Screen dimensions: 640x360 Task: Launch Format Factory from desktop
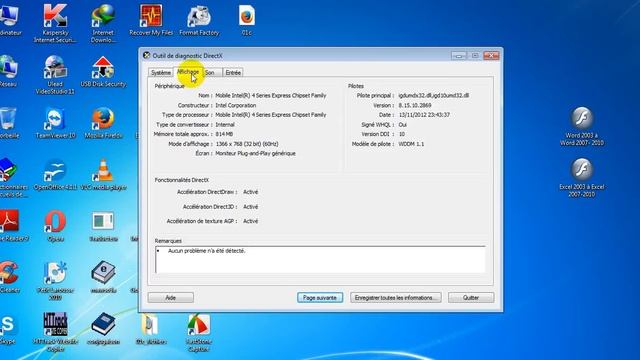199,20
